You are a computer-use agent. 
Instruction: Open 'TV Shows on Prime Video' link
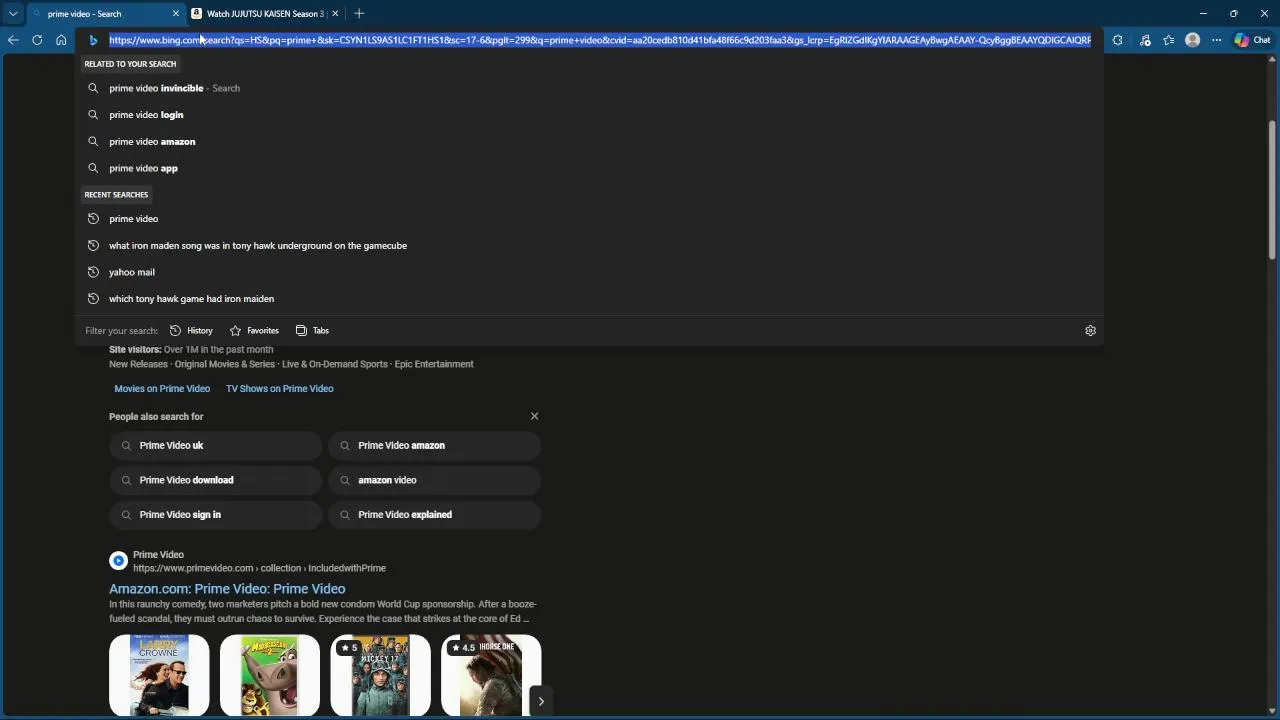click(279, 388)
